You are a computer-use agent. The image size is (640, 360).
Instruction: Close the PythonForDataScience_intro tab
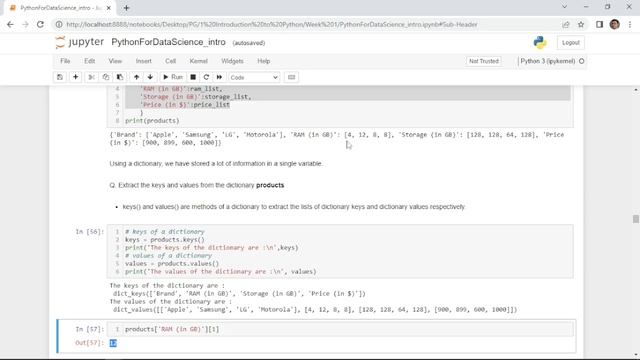pyautogui.click(x=109, y=8)
